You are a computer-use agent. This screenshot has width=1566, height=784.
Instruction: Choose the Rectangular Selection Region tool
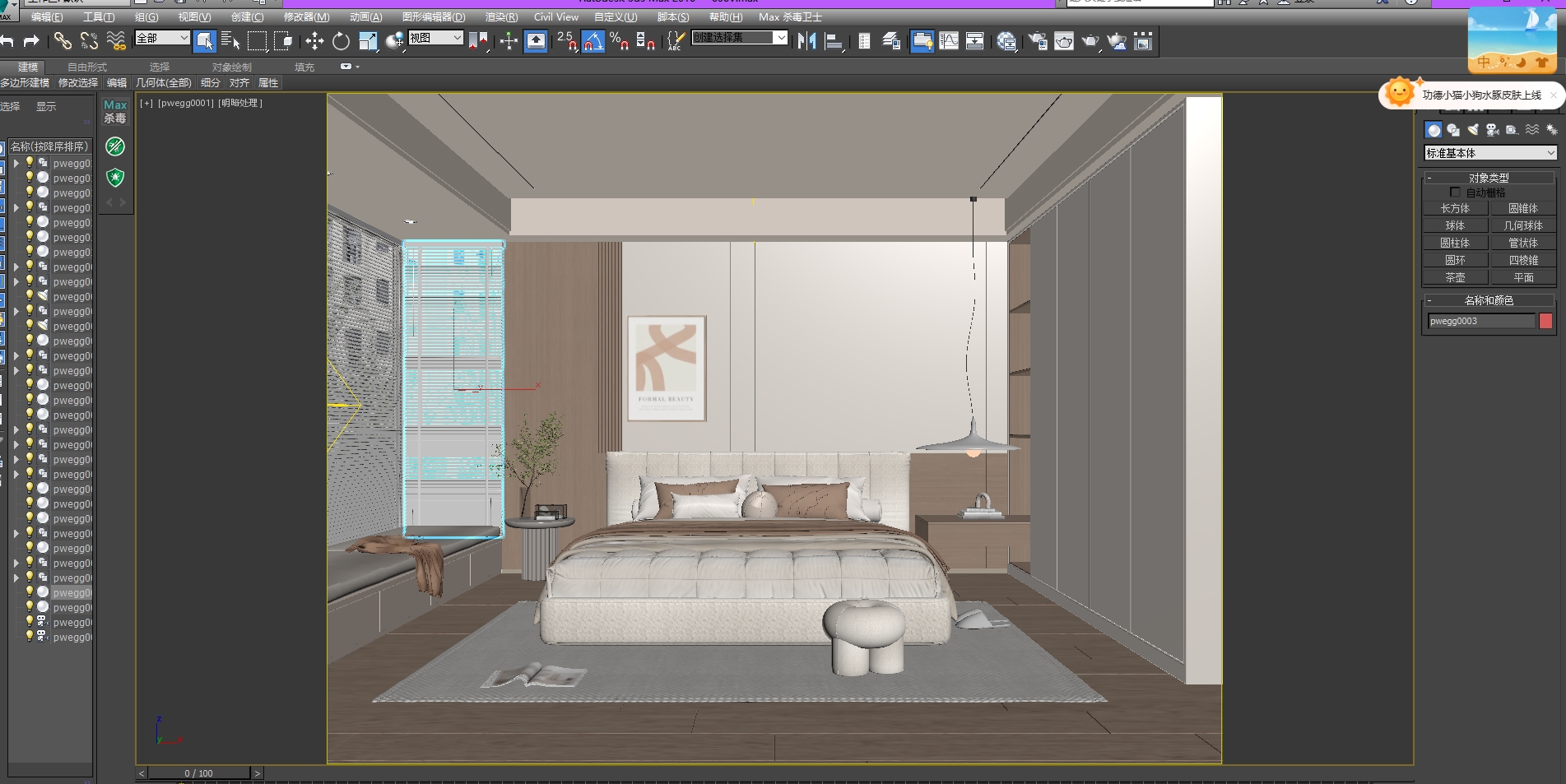coord(257,41)
